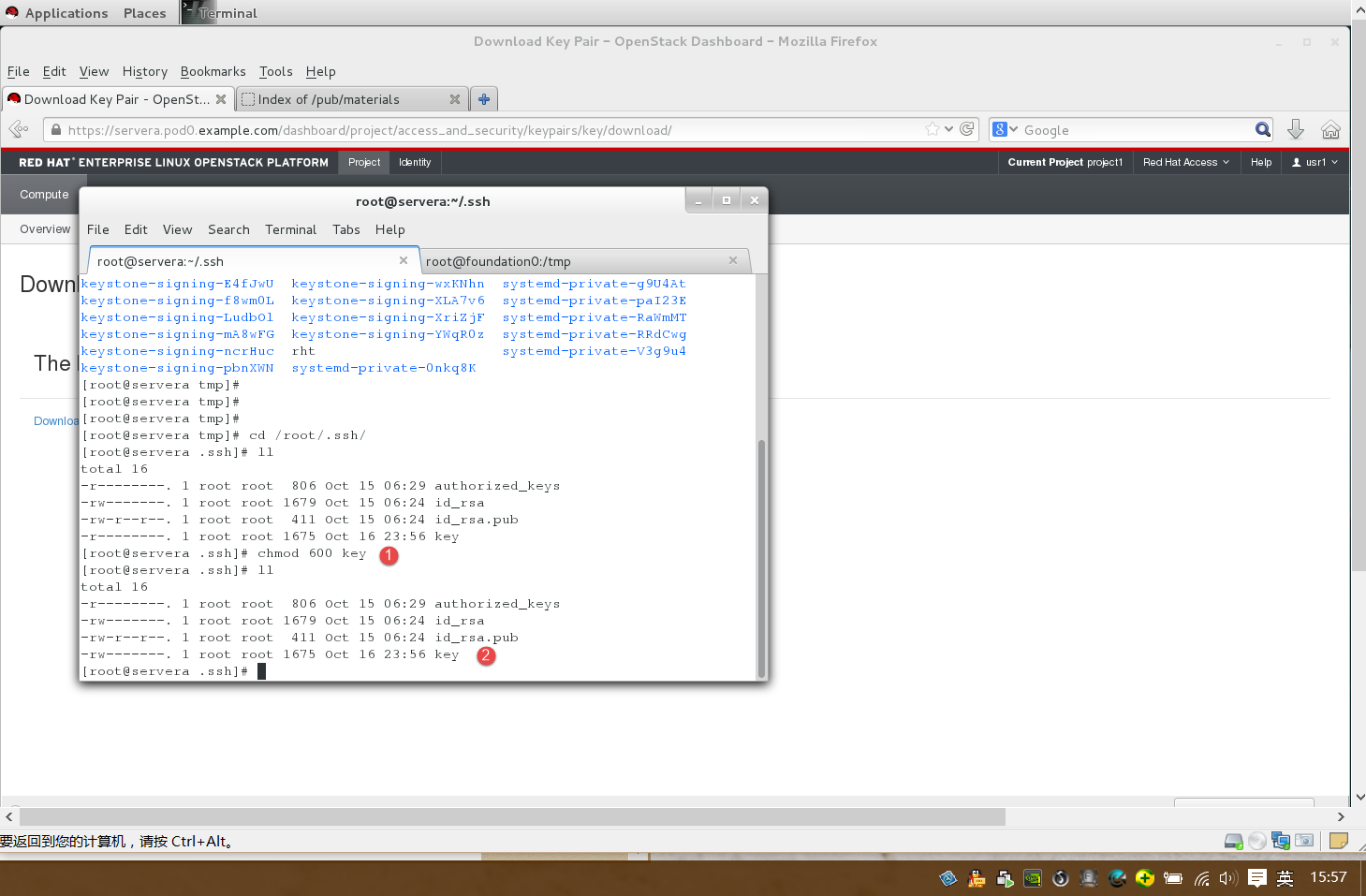Reload the page with the refresh icon
1366x896 pixels.
967,129
